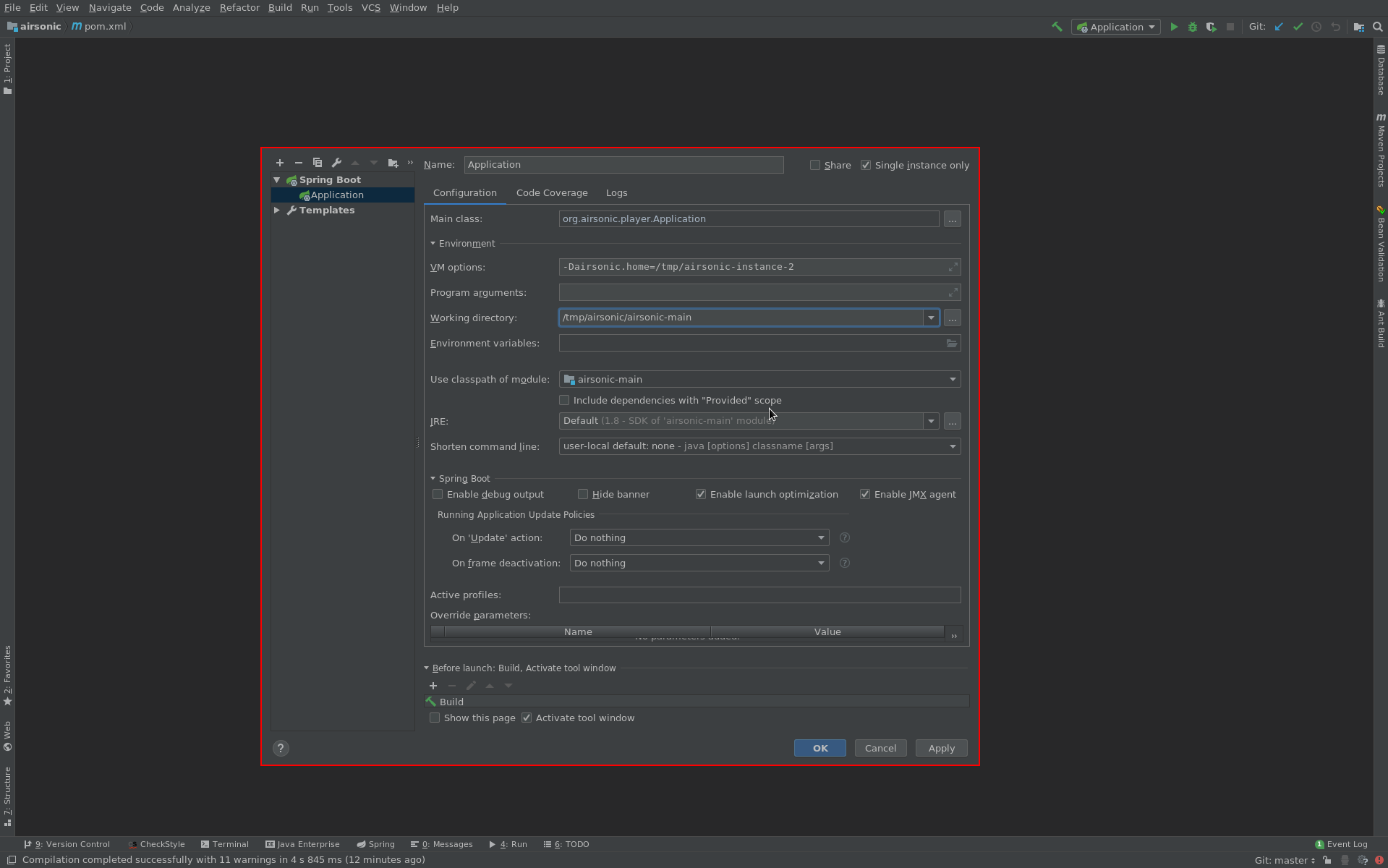Open the Favorites tool window
Viewport: 1388px width, 868px height.
(x=7, y=676)
